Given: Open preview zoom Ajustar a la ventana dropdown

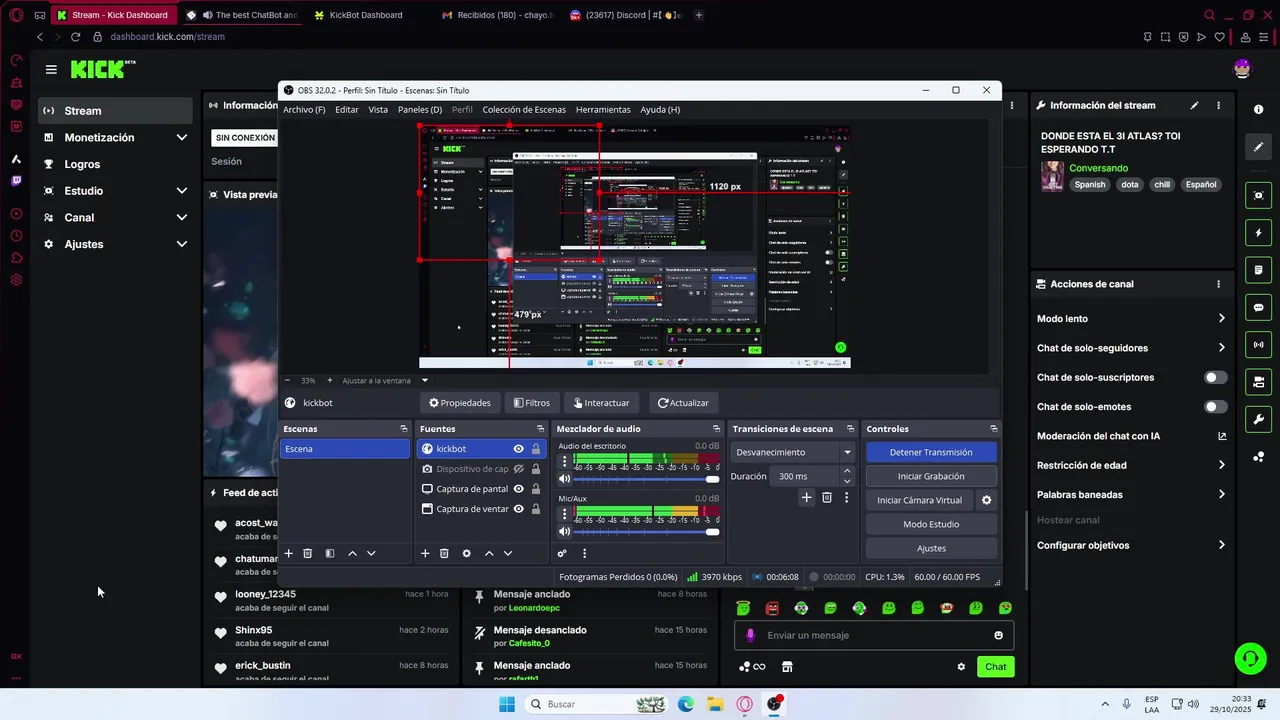Looking at the screenshot, I should (385, 380).
